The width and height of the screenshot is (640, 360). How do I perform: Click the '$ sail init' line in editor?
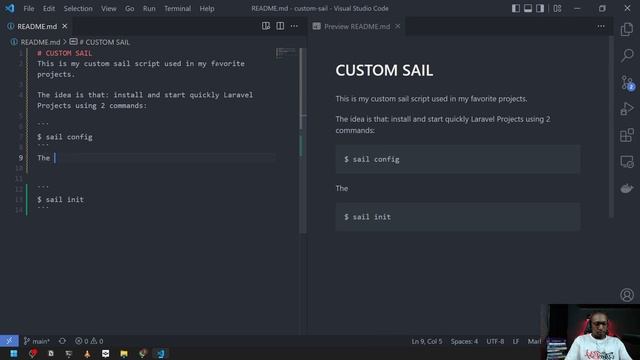pos(60,200)
